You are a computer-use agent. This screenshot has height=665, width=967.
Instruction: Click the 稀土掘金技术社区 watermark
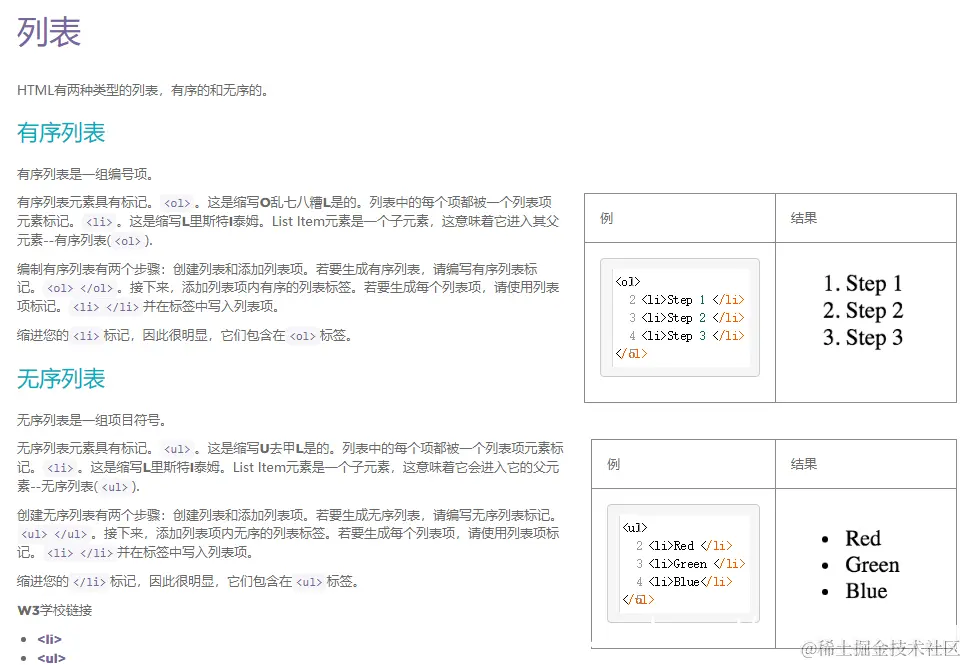880,650
